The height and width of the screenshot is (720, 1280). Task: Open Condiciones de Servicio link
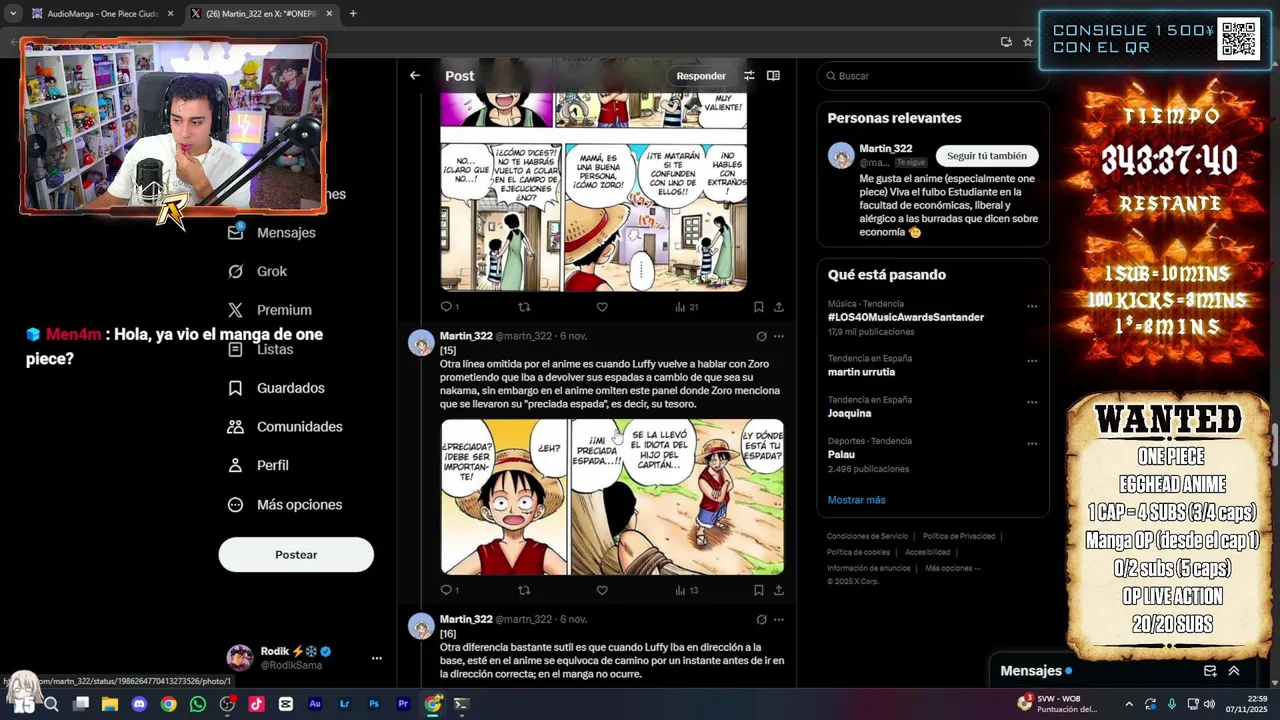pyautogui.click(x=868, y=537)
